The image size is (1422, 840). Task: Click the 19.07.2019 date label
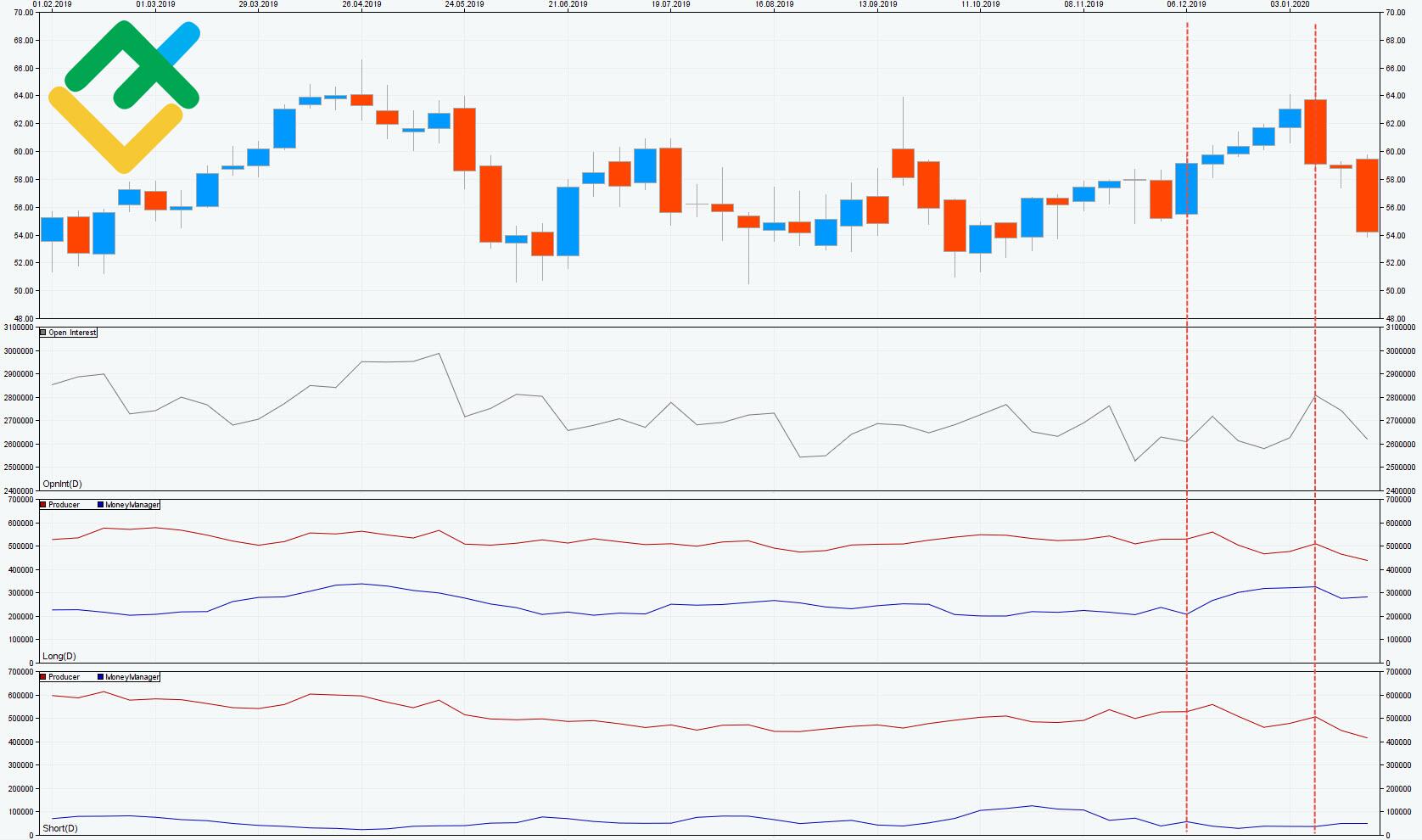pyautogui.click(x=670, y=4)
